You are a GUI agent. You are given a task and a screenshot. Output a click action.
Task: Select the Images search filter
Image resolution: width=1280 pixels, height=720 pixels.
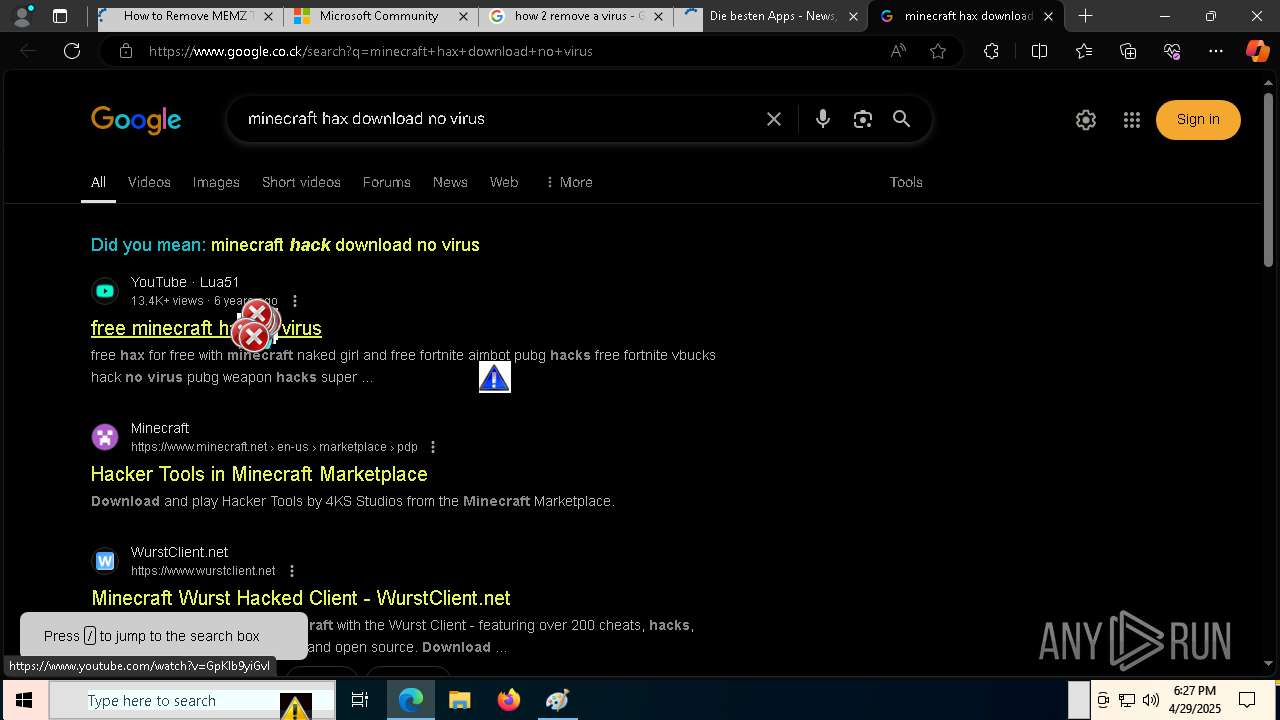click(x=216, y=182)
